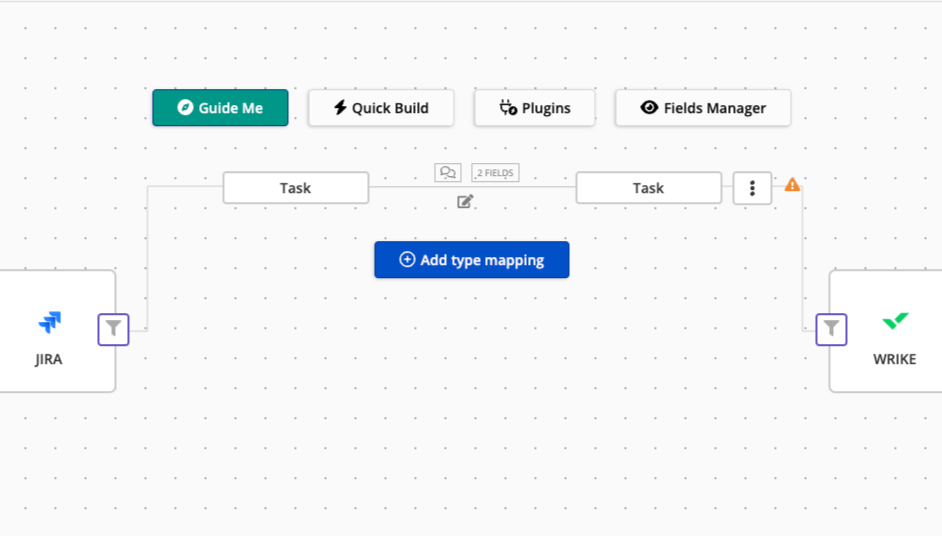
Task: Open the three-dot mapping options menu
Action: tap(752, 188)
